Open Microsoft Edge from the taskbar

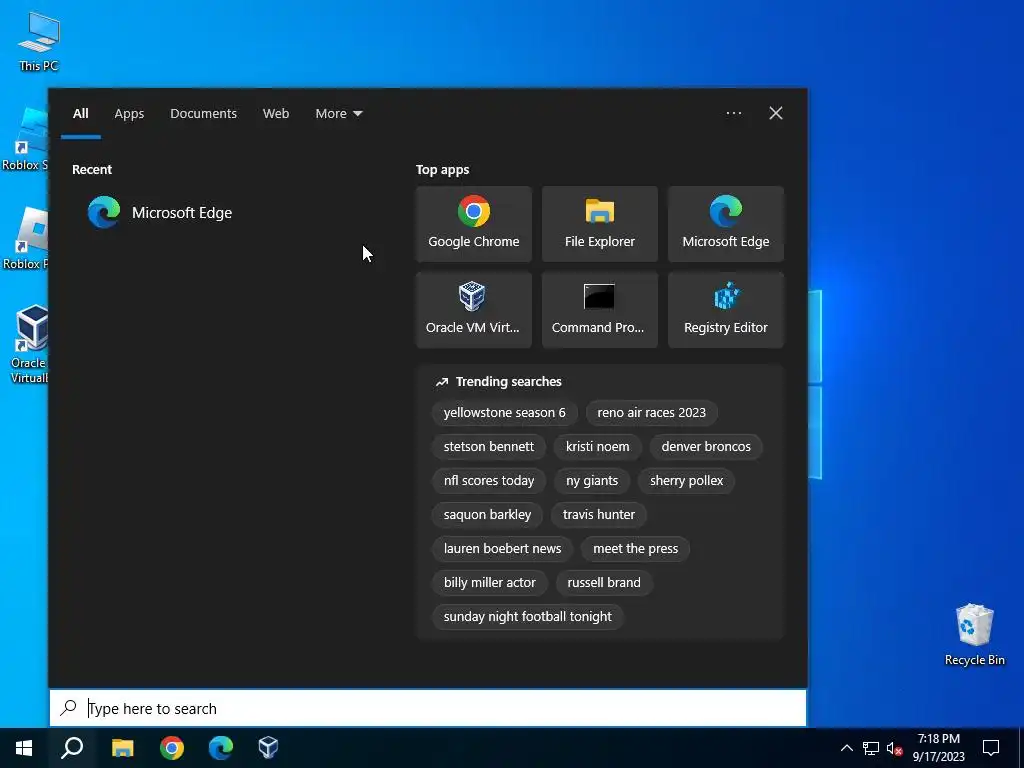[x=221, y=748]
